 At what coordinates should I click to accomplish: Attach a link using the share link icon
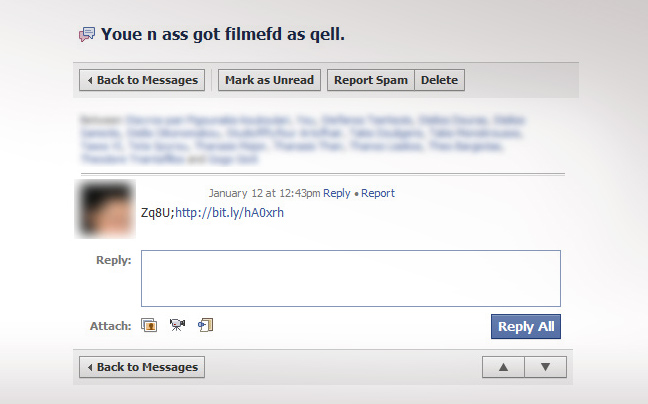[205, 325]
